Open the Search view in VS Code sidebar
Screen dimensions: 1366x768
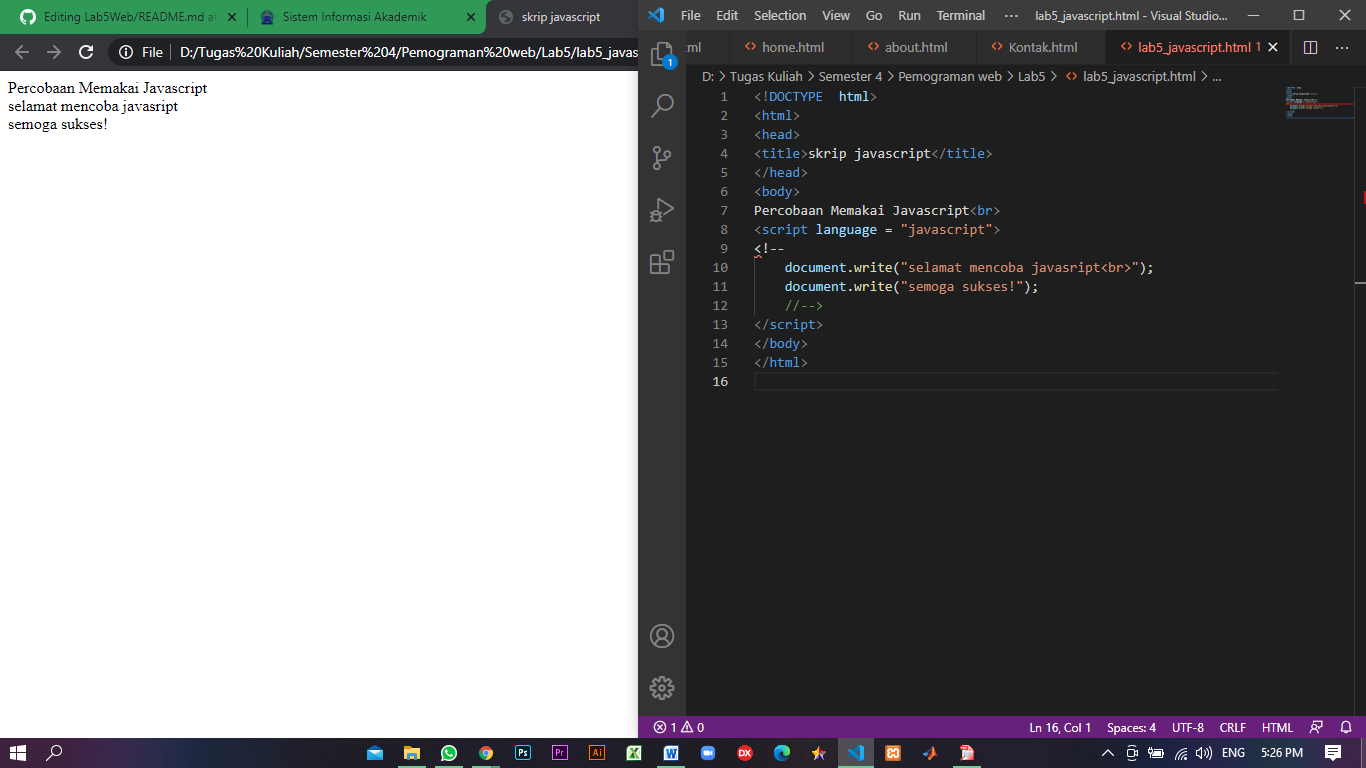click(x=661, y=105)
